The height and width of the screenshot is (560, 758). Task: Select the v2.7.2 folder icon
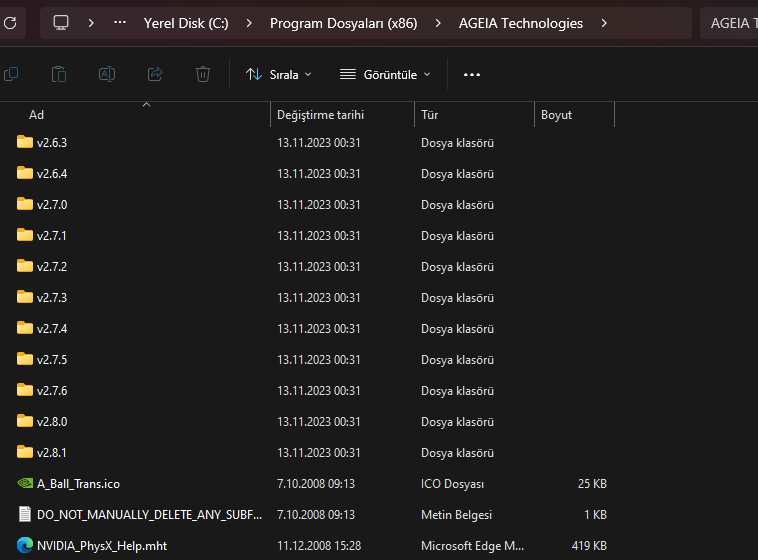[25, 265]
